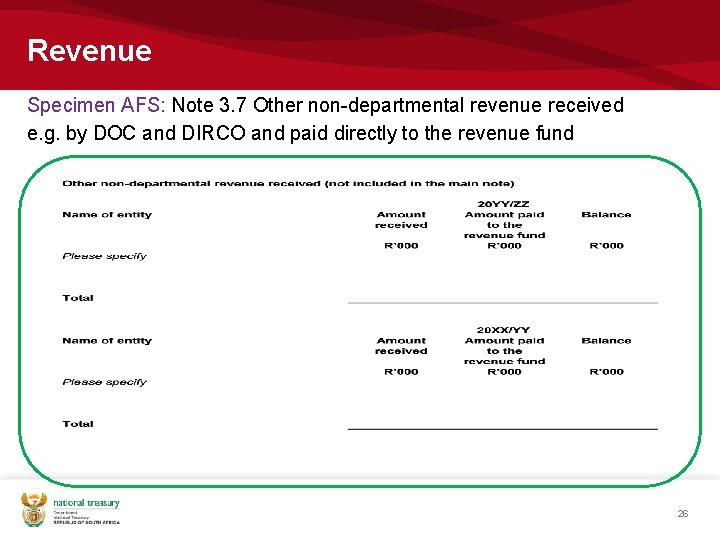Image resolution: width=720 pixels, height=540 pixels.
Task: Click "R'000" below Amount received in 20YY/ZZ section
Action: pyautogui.click(x=401, y=246)
